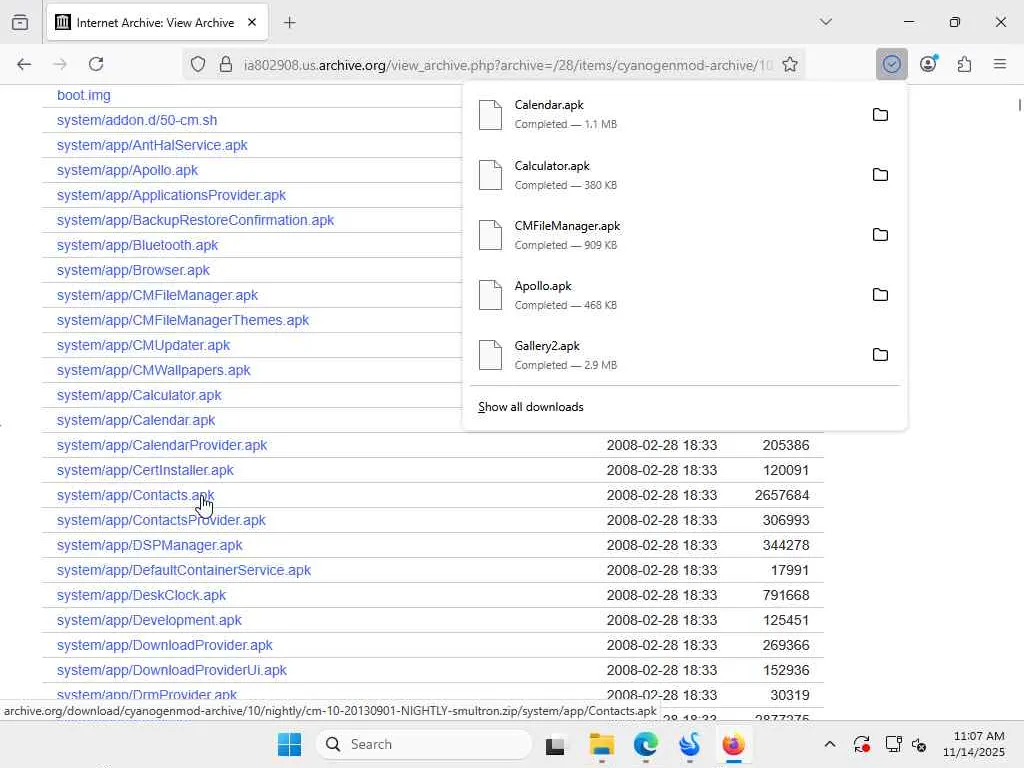Image resolution: width=1024 pixels, height=768 pixels.
Task: Download system/app/DownloadProvider.apk
Action: click(165, 645)
